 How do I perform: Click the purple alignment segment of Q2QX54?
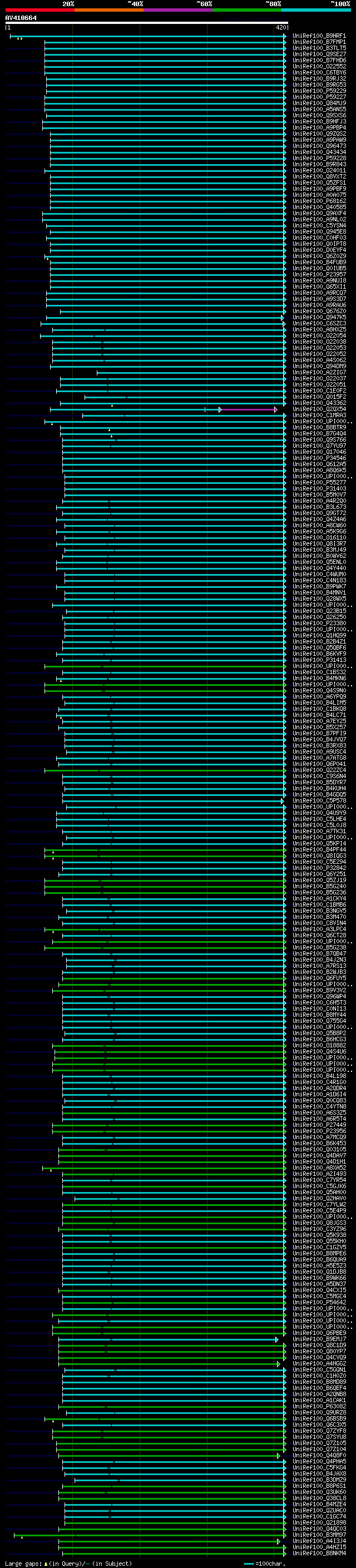tap(248, 409)
